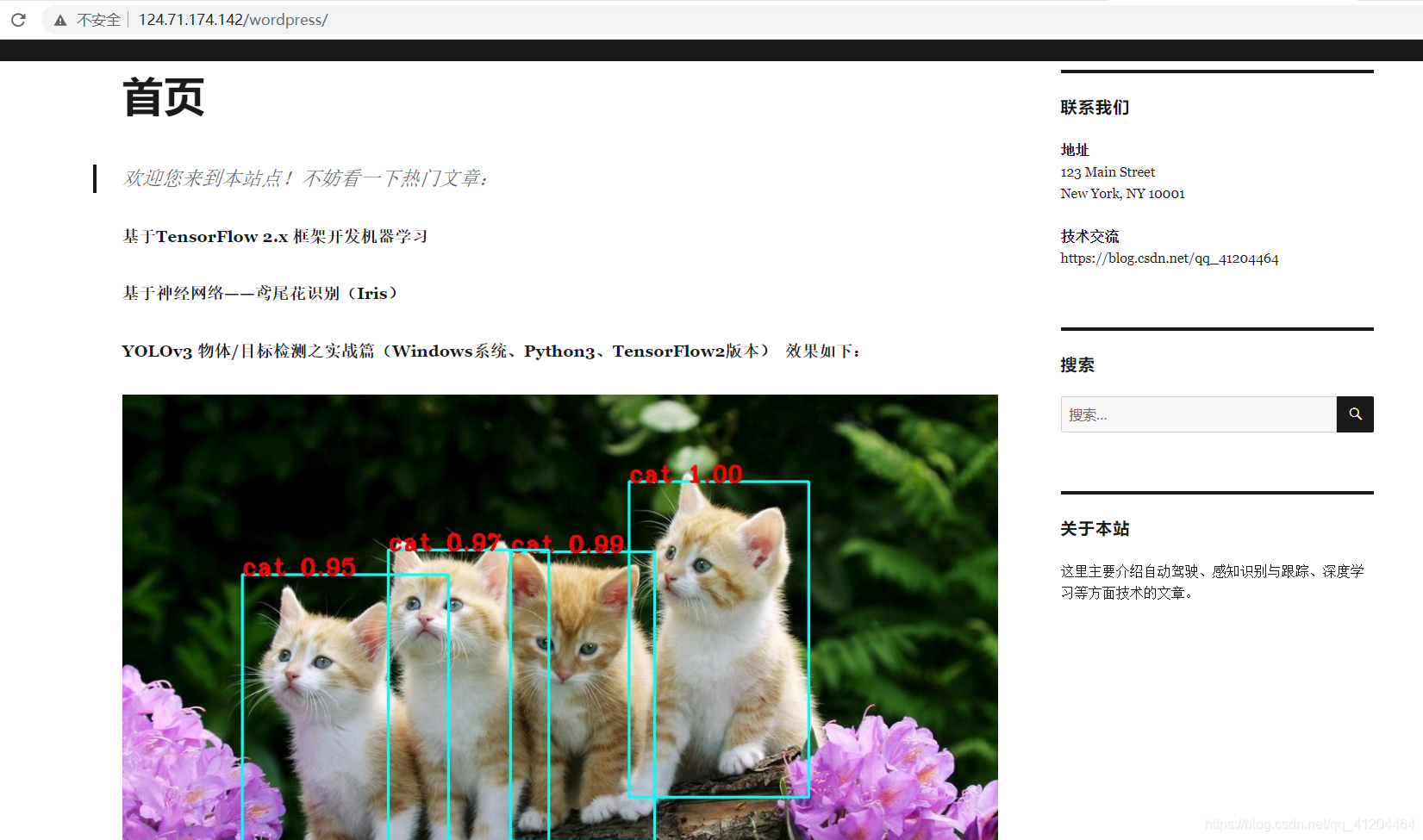Open the 基于神经网络——鸢尾花识别(Iris) article link
Screen dimensions: 1423x840
260,293
